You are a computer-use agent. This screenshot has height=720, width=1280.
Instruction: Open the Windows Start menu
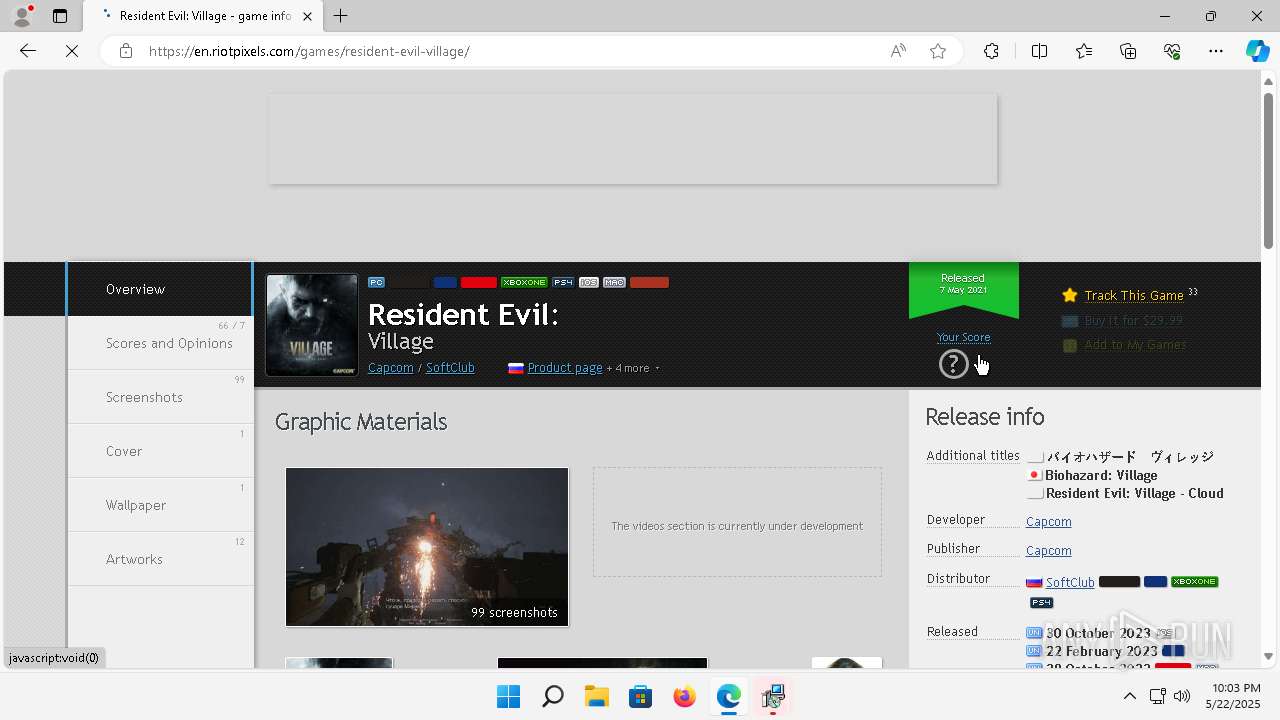tap(508, 696)
